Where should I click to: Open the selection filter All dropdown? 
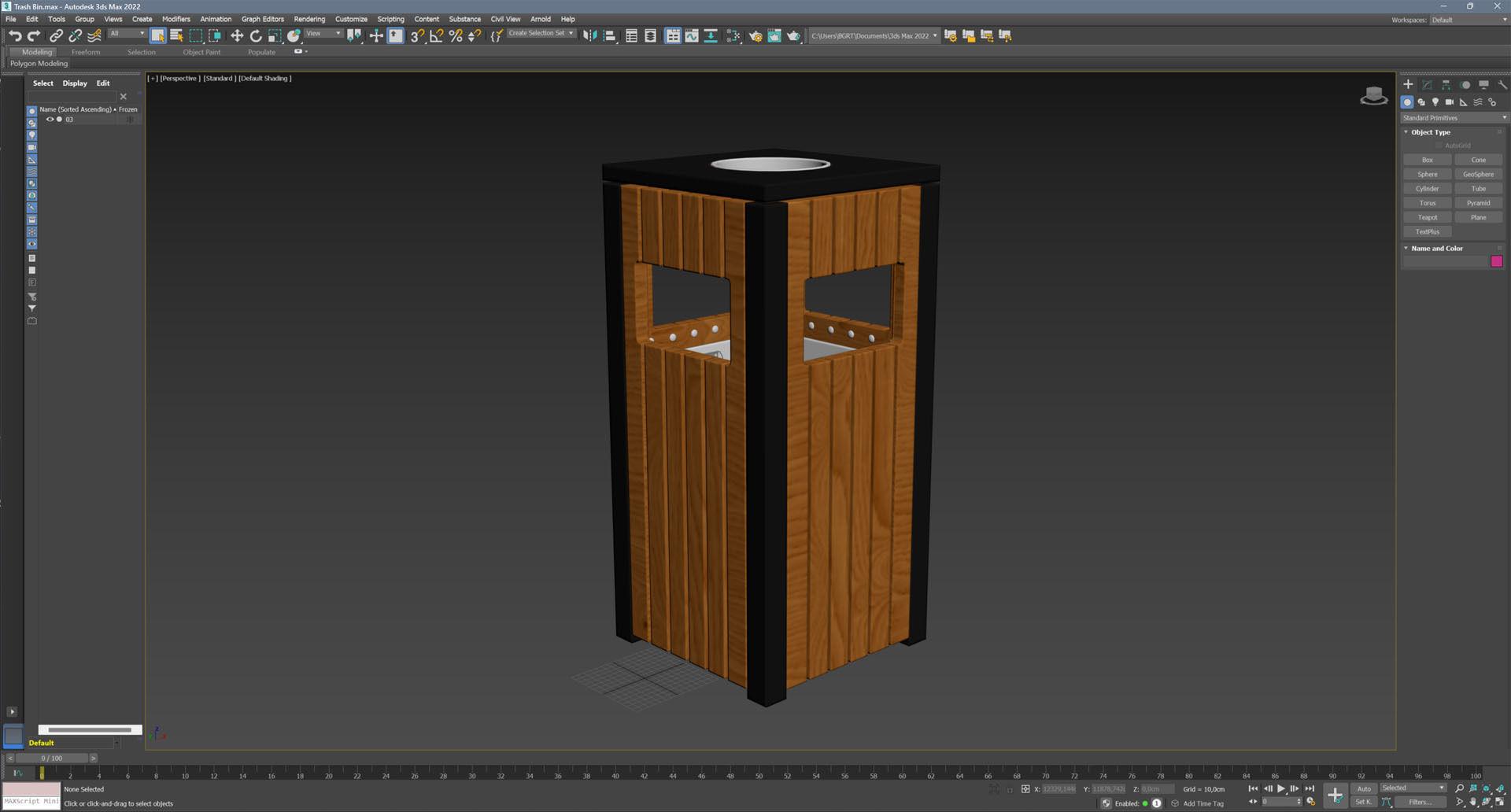[x=127, y=34]
